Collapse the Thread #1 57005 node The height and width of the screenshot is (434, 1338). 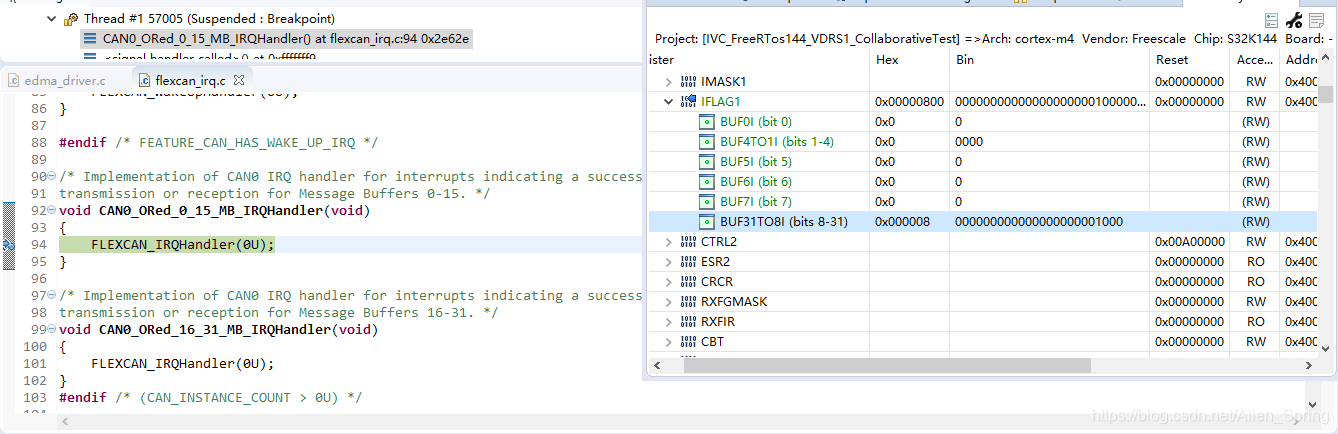(x=51, y=19)
